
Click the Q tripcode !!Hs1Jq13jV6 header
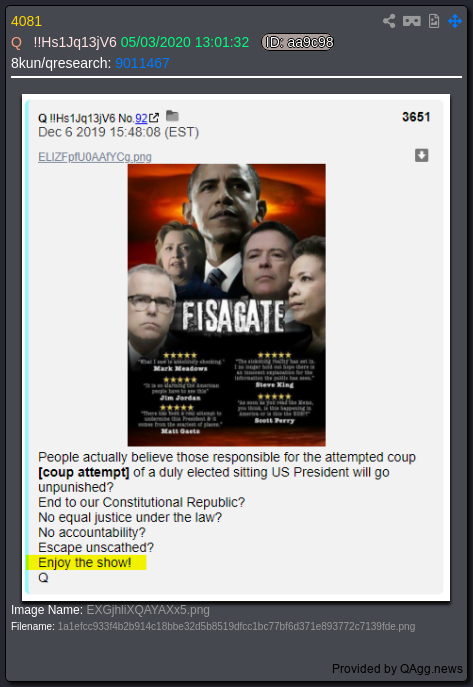[75, 42]
